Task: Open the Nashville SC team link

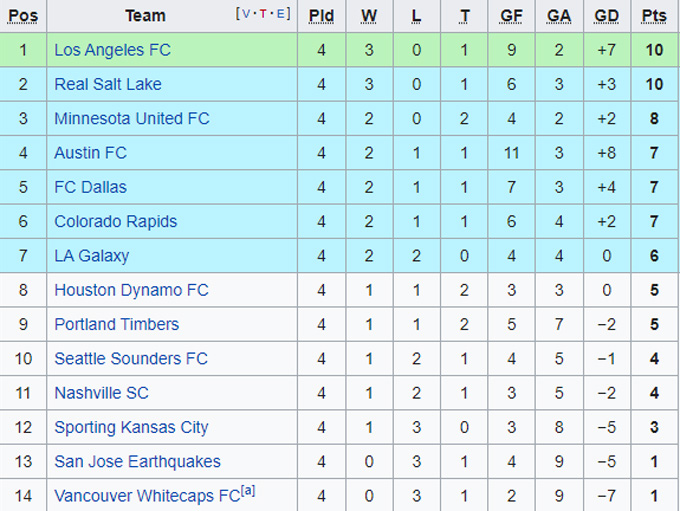Action: pyautogui.click(x=101, y=393)
